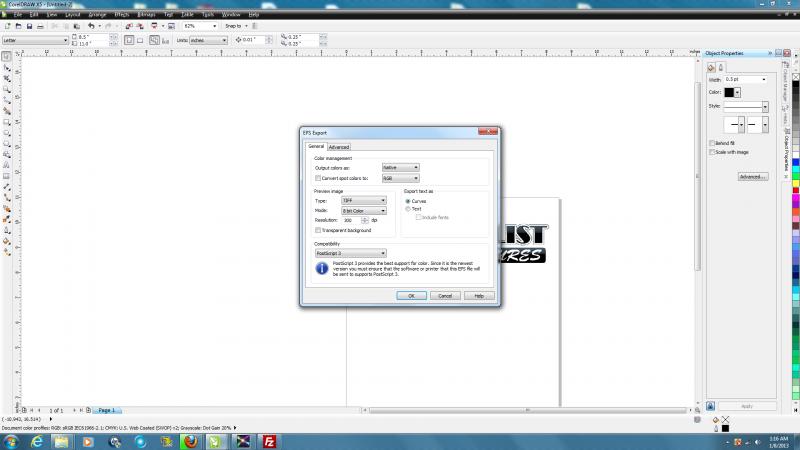
Task: Open the File menu
Action: [x=17, y=15]
